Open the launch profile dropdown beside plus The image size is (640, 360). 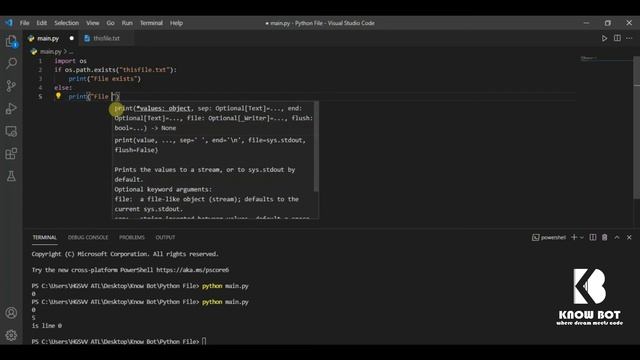(582, 237)
